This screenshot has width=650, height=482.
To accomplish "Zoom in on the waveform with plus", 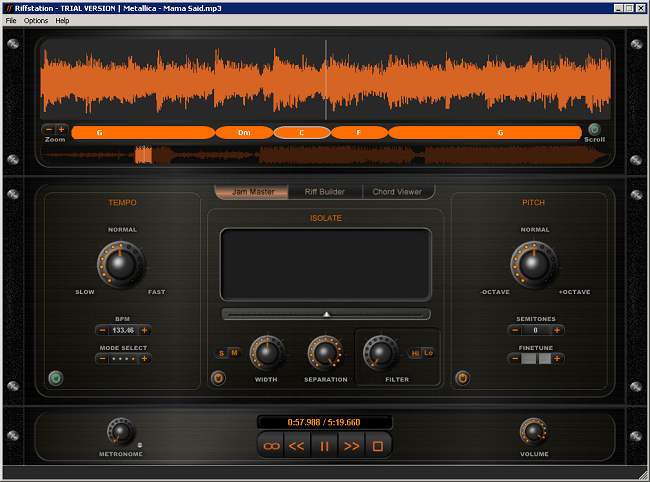I will pyautogui.click(x=61, y=130).
